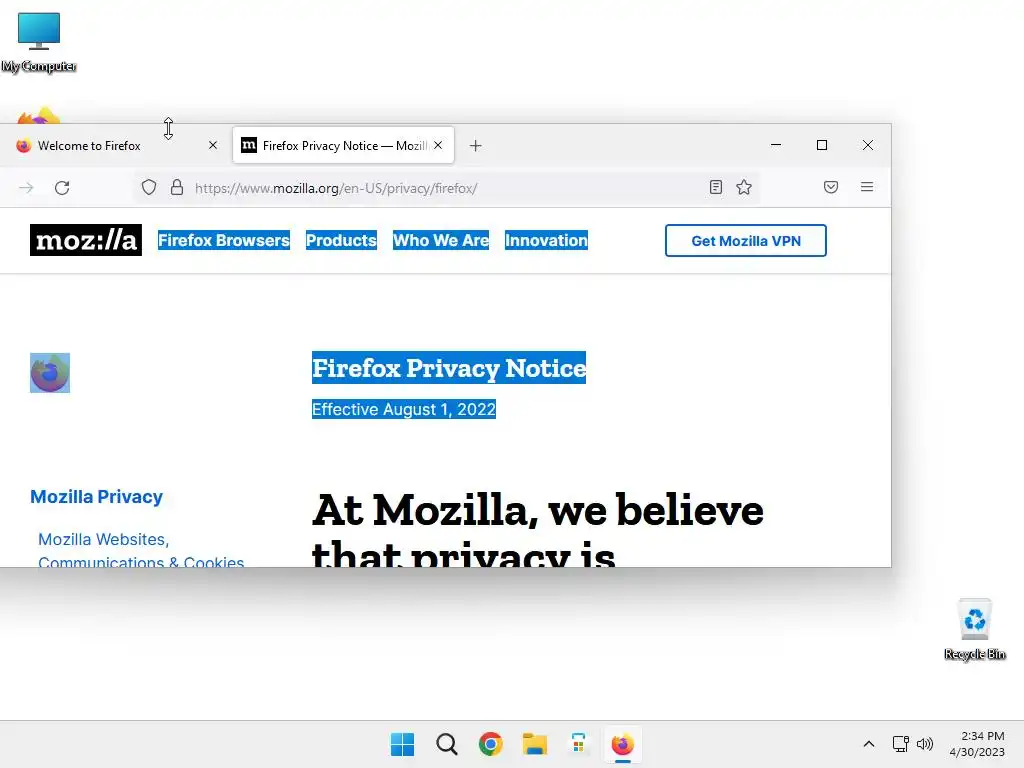
Task: Open a new tab with plus button
Action: click(475, 146)
